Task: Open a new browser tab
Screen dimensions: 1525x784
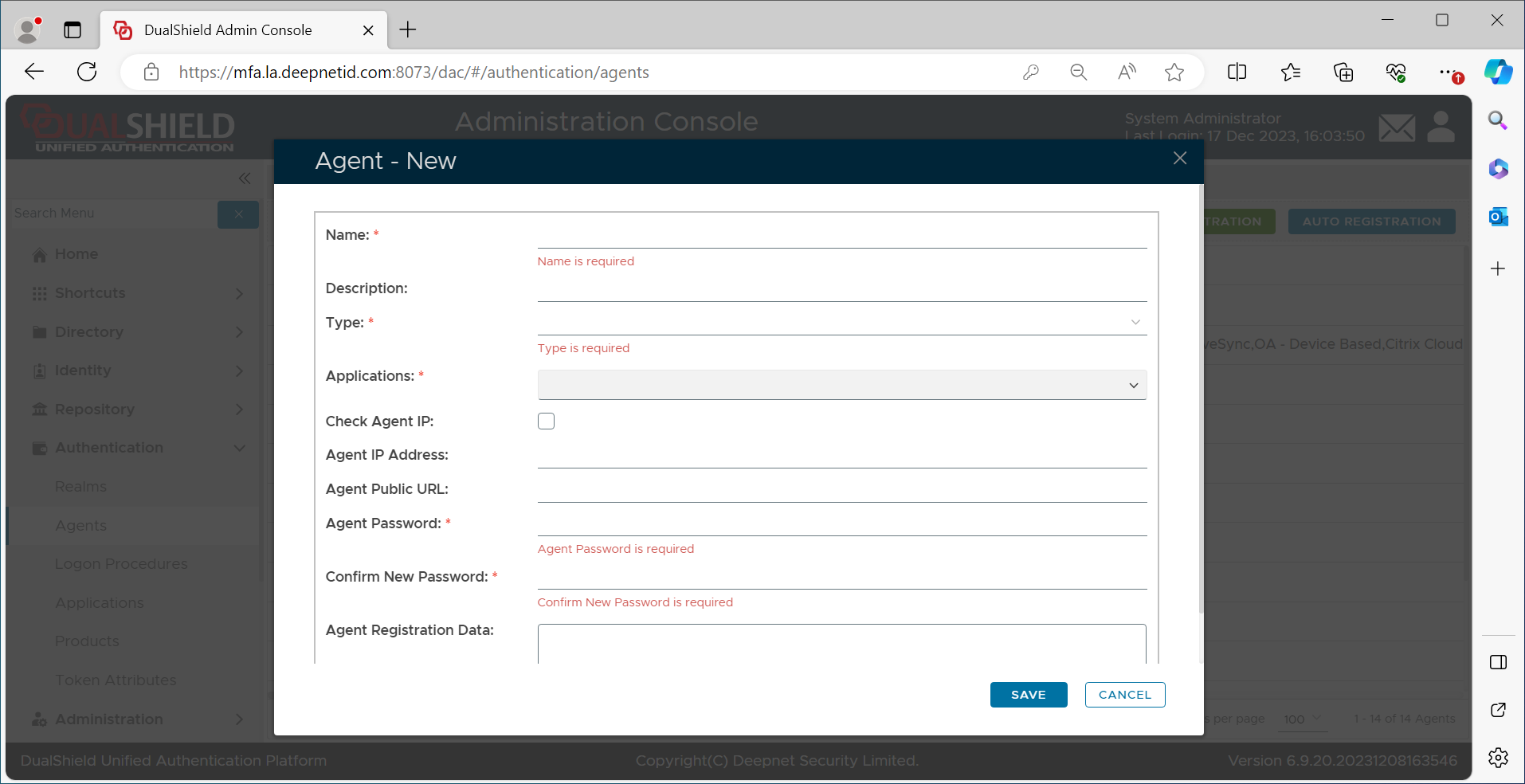Action: pyautogui.click(x=408, y=30)
